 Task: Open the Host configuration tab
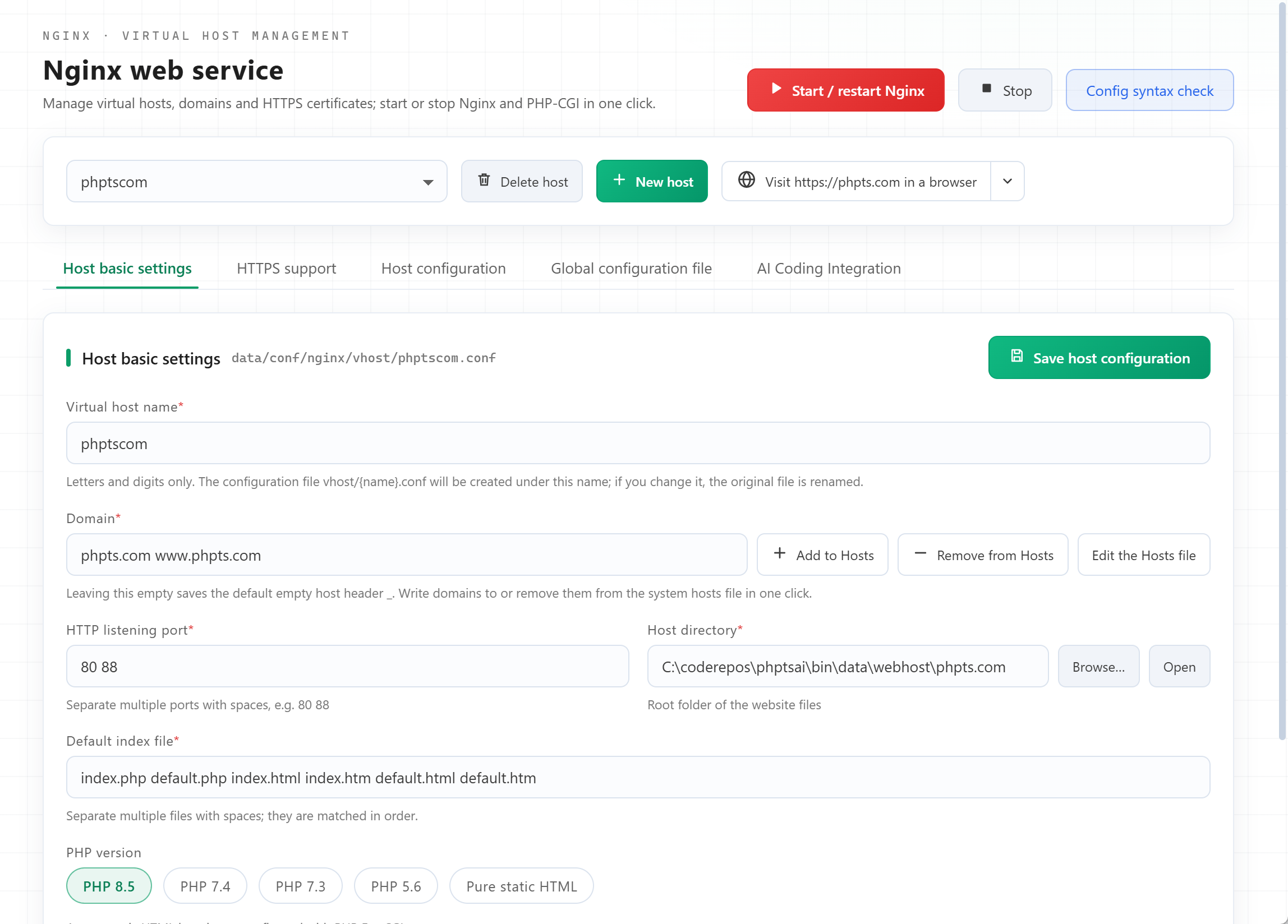point(444,269)
